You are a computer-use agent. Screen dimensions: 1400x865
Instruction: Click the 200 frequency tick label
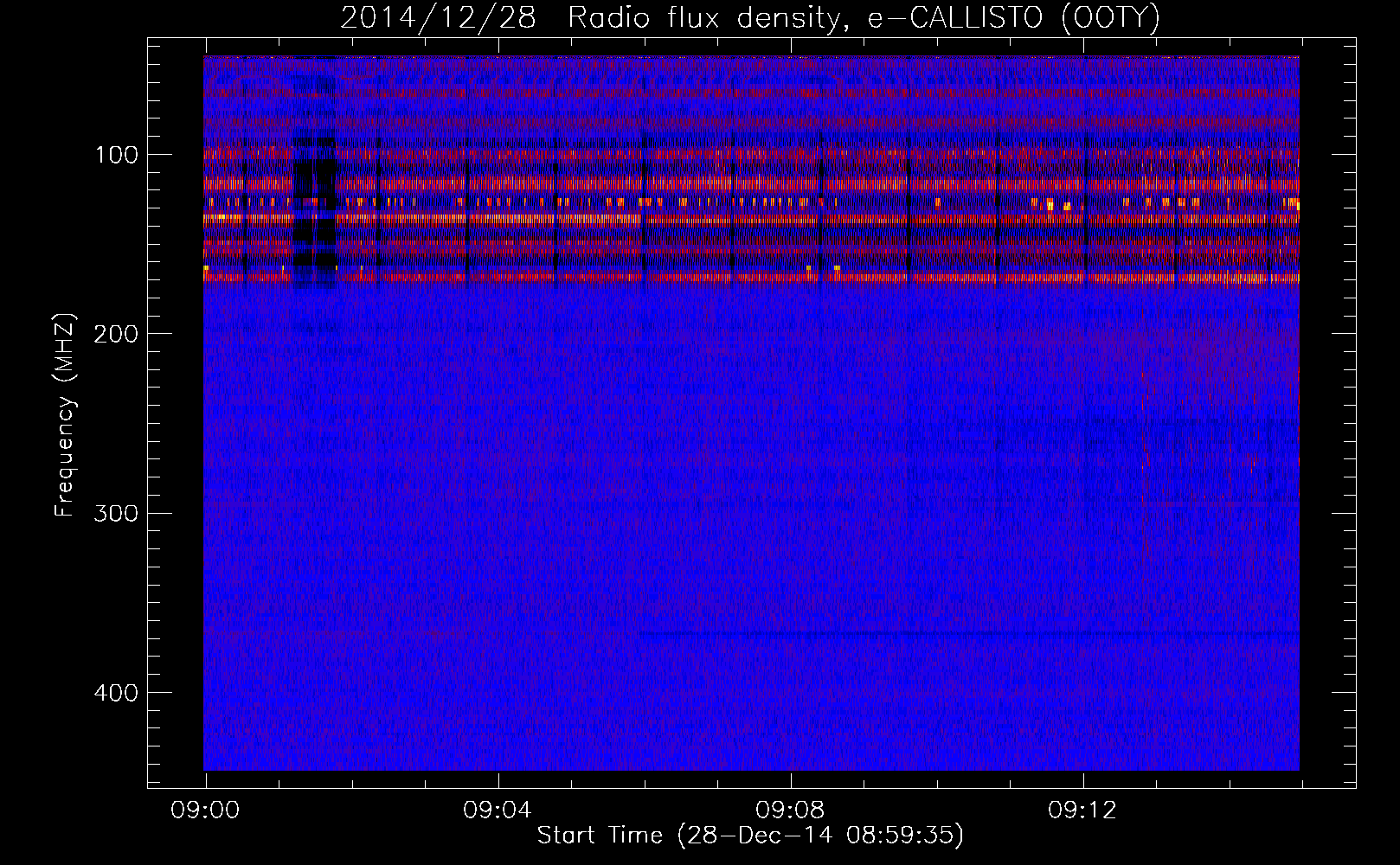(117, 335)
